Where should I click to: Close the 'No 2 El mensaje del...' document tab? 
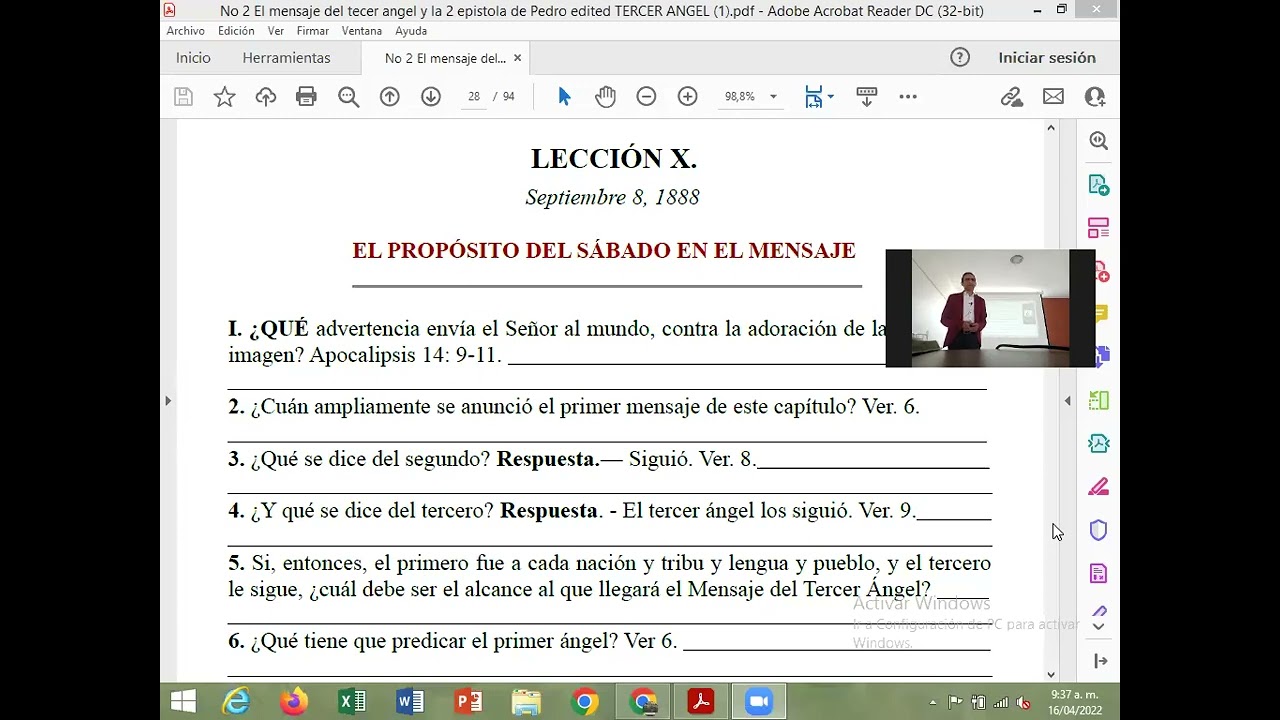[x=517, y=58]
